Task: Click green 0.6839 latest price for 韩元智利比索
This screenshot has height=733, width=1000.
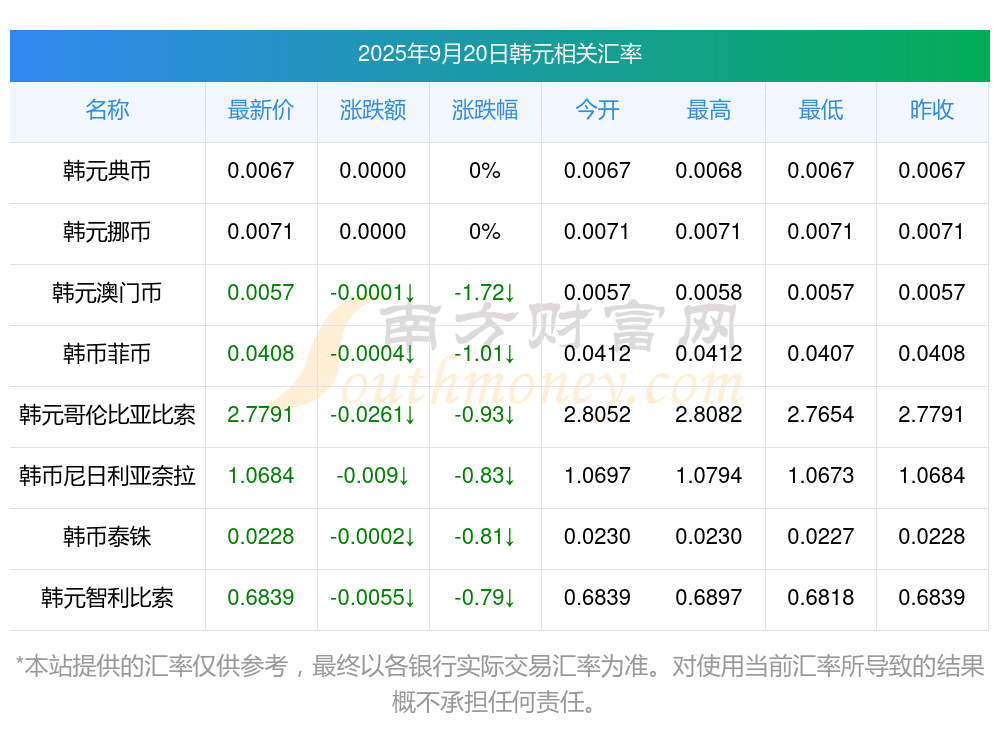Action: click(261, 598)
